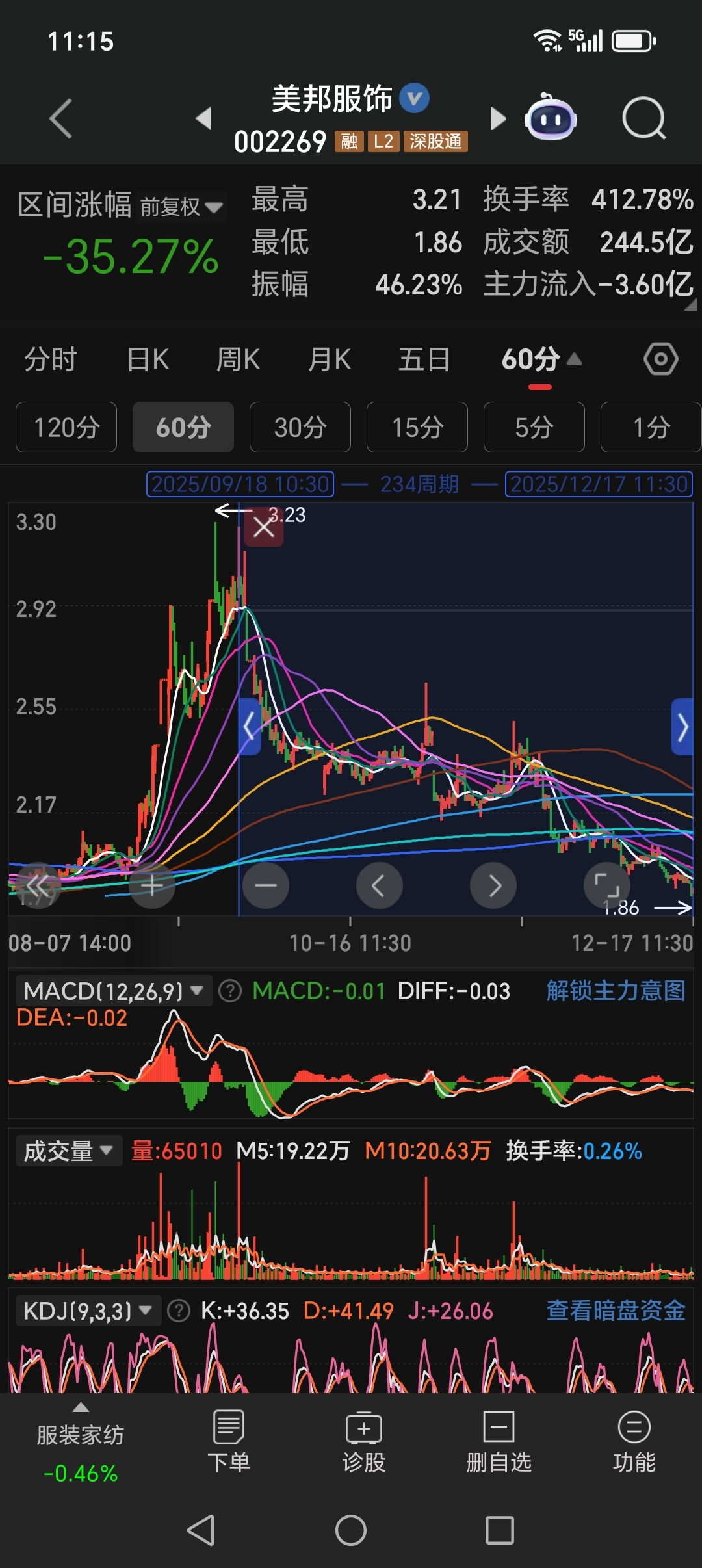
Task: Tap 解锁主力意图 link
Action: pyautogui.click(x=616, y=991)
